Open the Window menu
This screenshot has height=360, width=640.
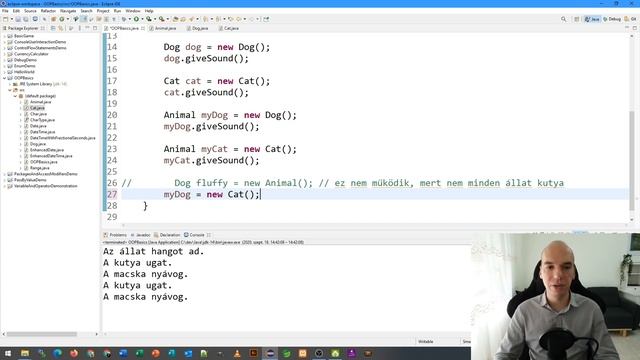(x=133, y=11)
